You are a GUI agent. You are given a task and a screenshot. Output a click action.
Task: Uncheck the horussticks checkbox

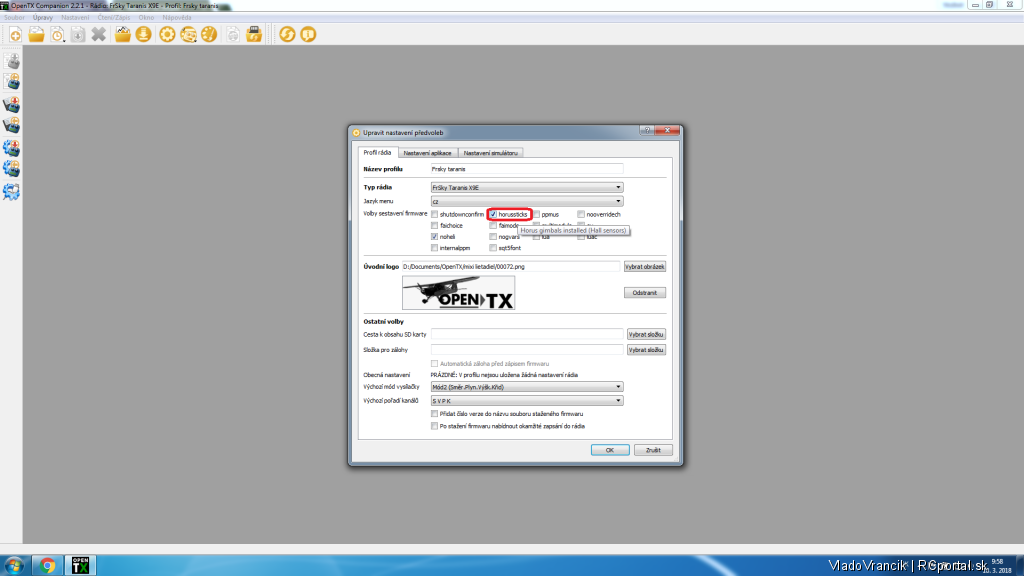pyautogui.click(x=493, y=214)
